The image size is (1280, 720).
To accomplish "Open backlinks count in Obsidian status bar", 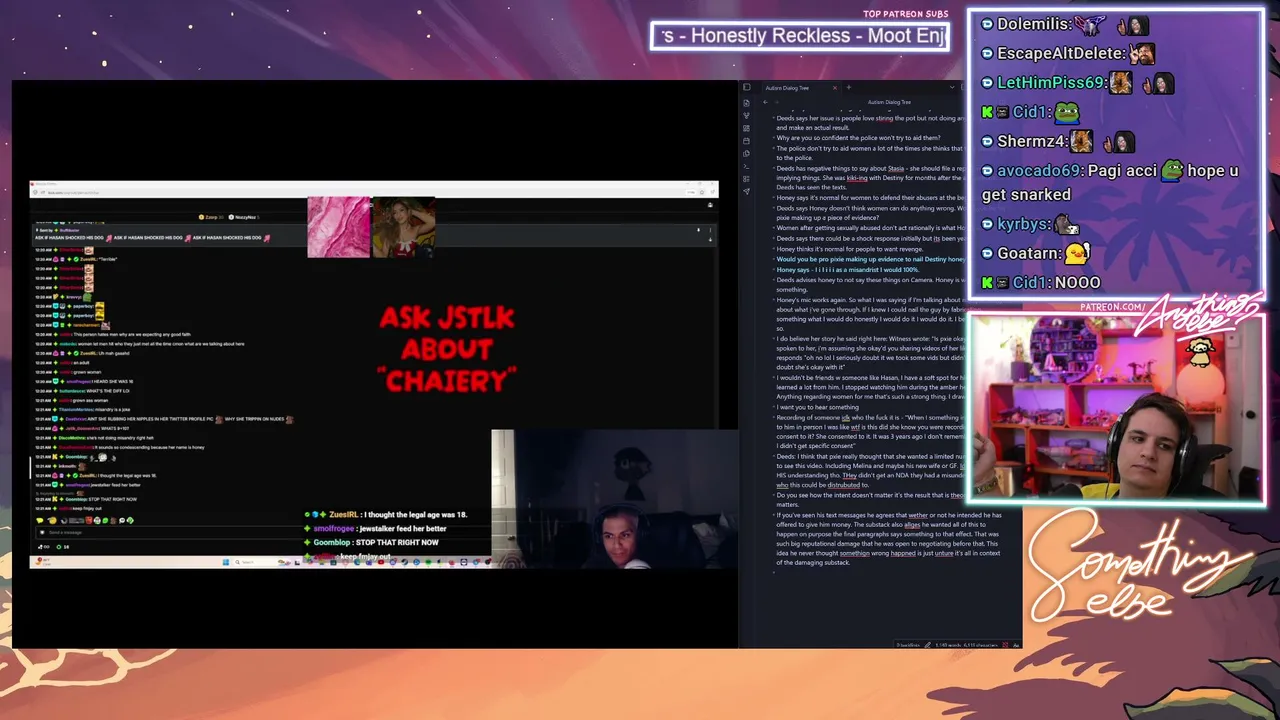I will pyautogui.click(x=909, y=645).
